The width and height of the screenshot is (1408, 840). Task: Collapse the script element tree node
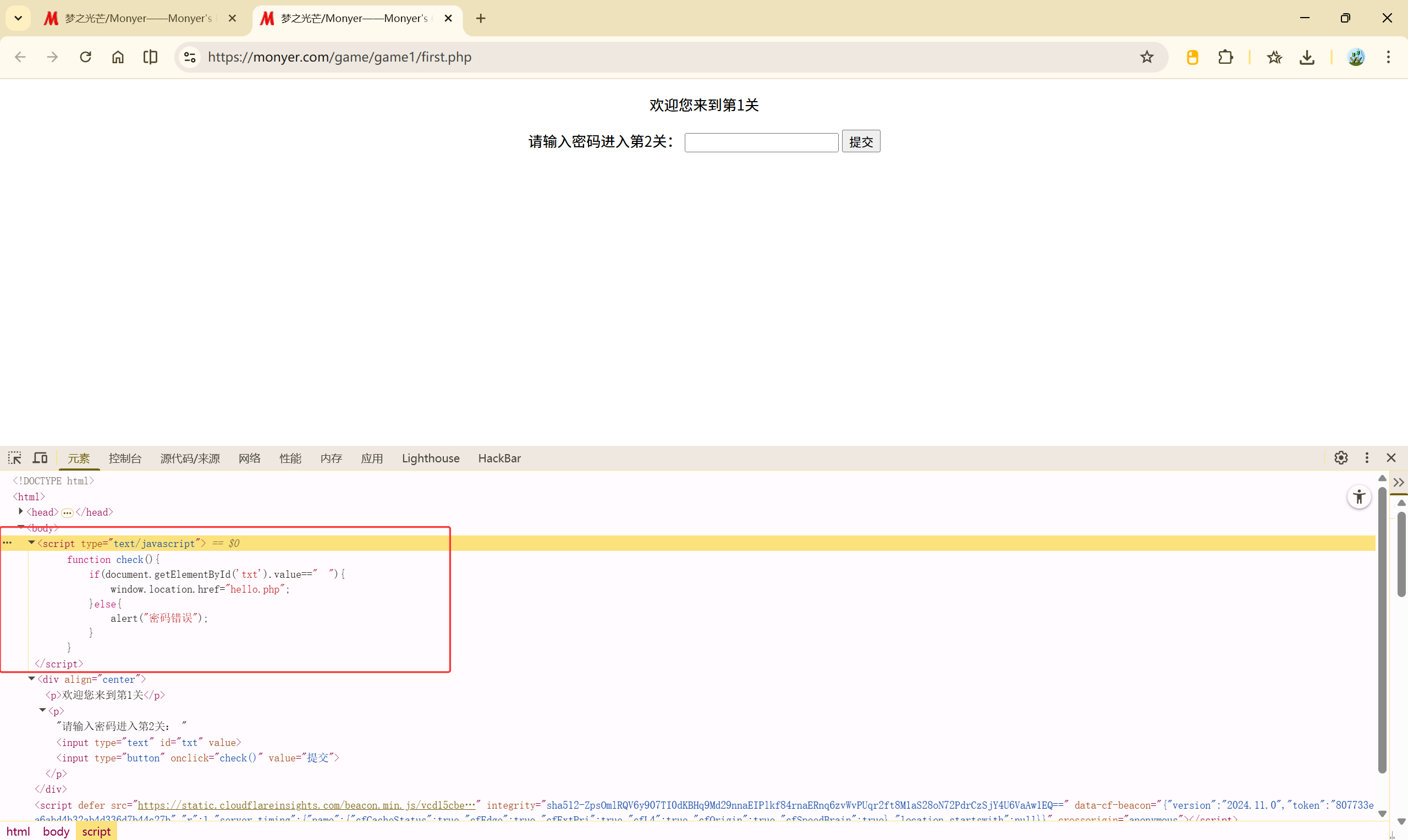tap(32, 543)
